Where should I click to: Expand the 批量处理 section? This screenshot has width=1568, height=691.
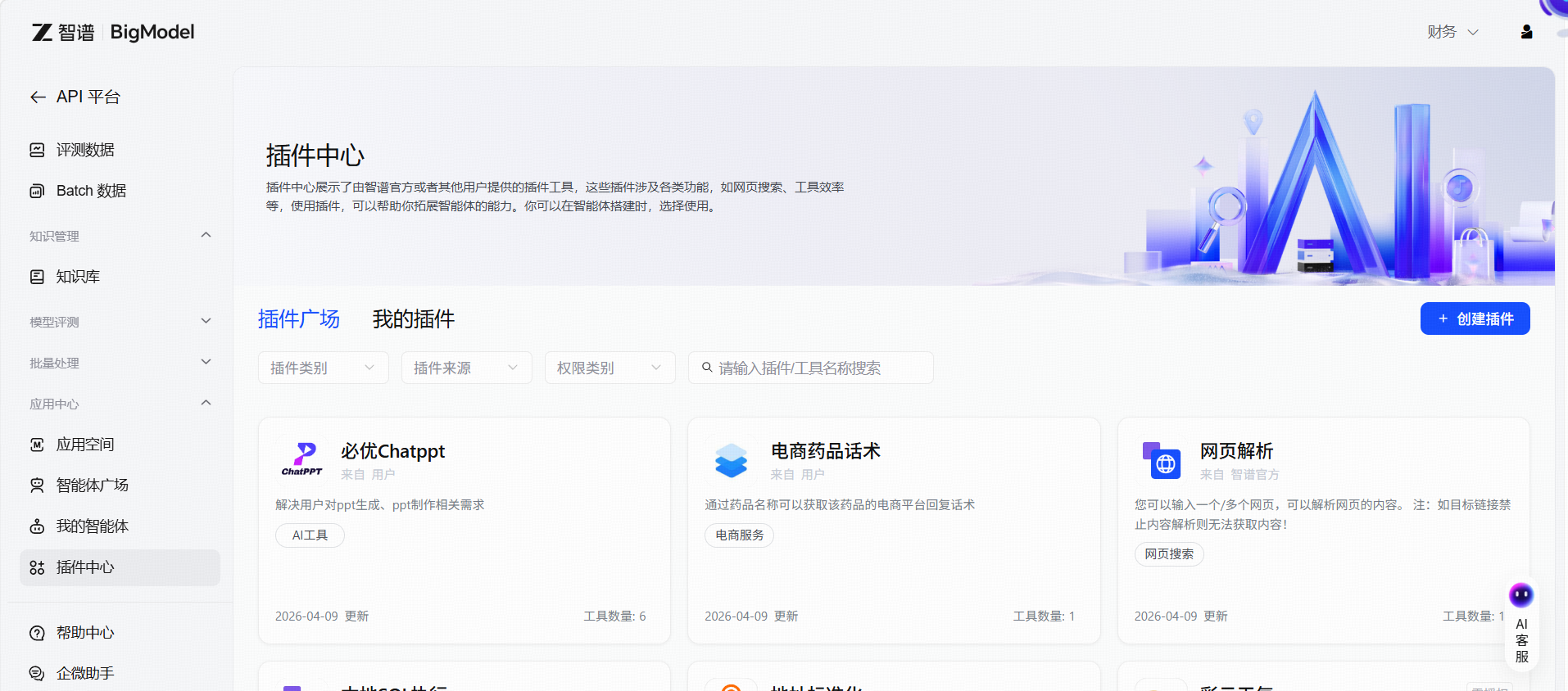pos(206,362)
